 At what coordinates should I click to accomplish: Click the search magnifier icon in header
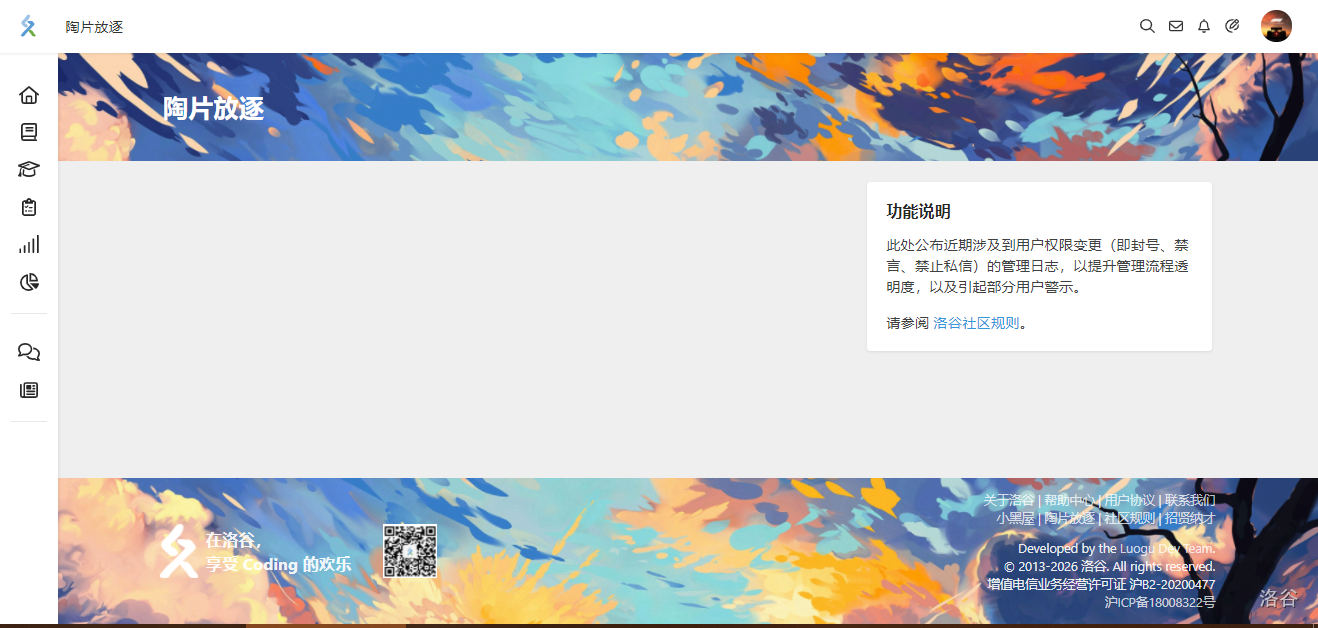click(1147, 26)
